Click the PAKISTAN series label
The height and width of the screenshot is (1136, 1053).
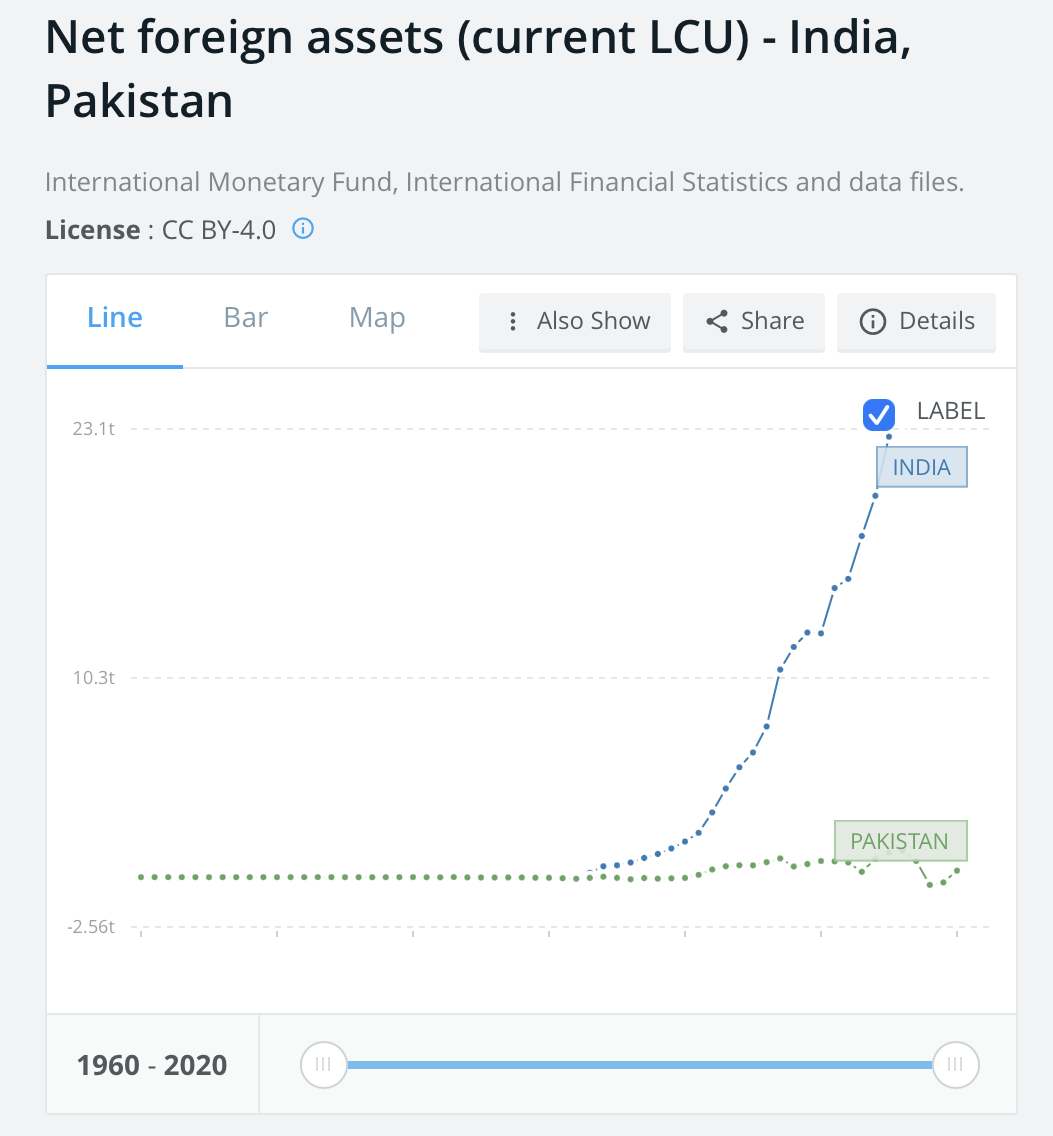(900, 841)
